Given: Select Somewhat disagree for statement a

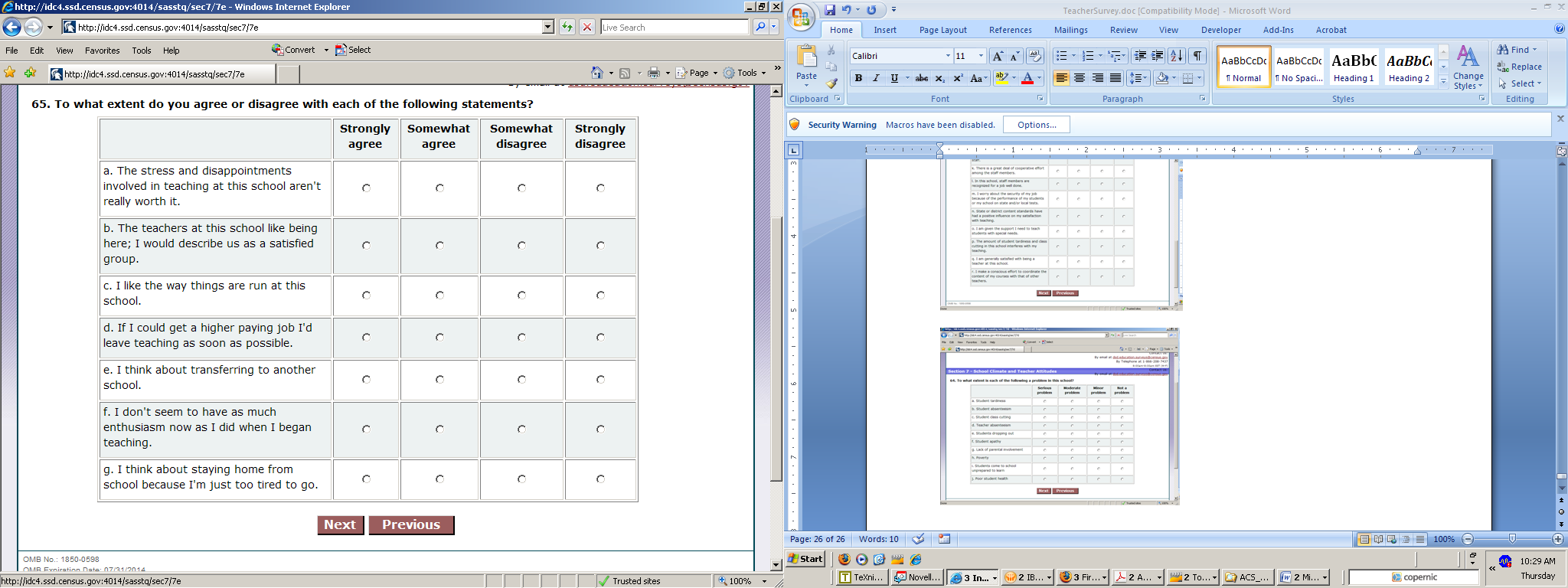Looking at the screenshot, I should pyautogui.click(x=521, y=188).
